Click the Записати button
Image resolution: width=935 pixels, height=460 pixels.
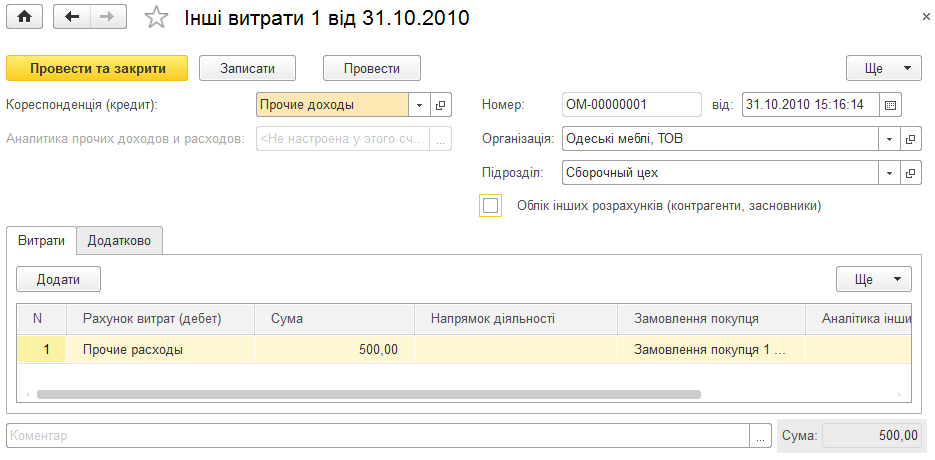(247, 68)
